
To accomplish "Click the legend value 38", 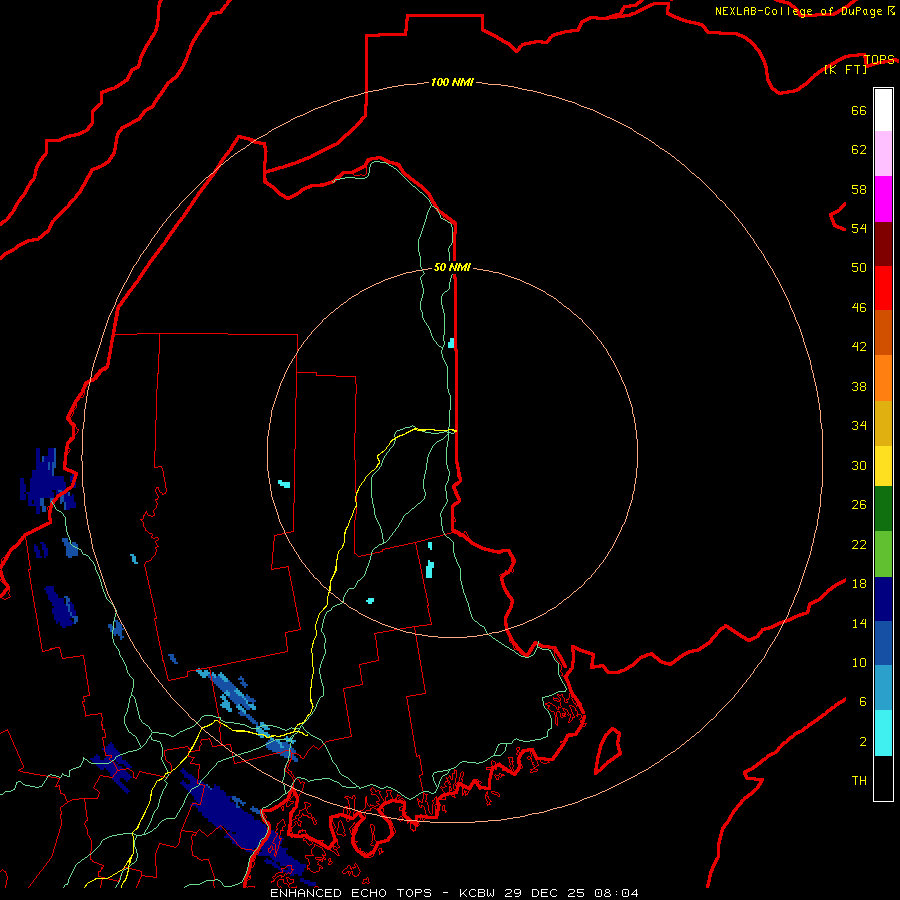I will tap(859, 386).
